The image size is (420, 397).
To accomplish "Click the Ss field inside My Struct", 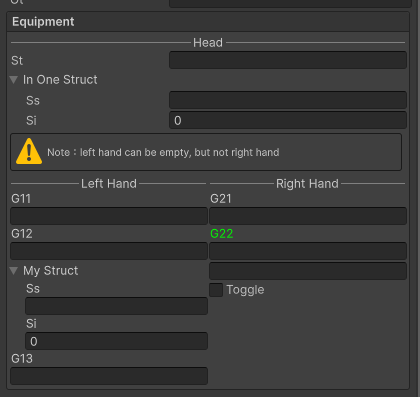I will pos(117,306).
